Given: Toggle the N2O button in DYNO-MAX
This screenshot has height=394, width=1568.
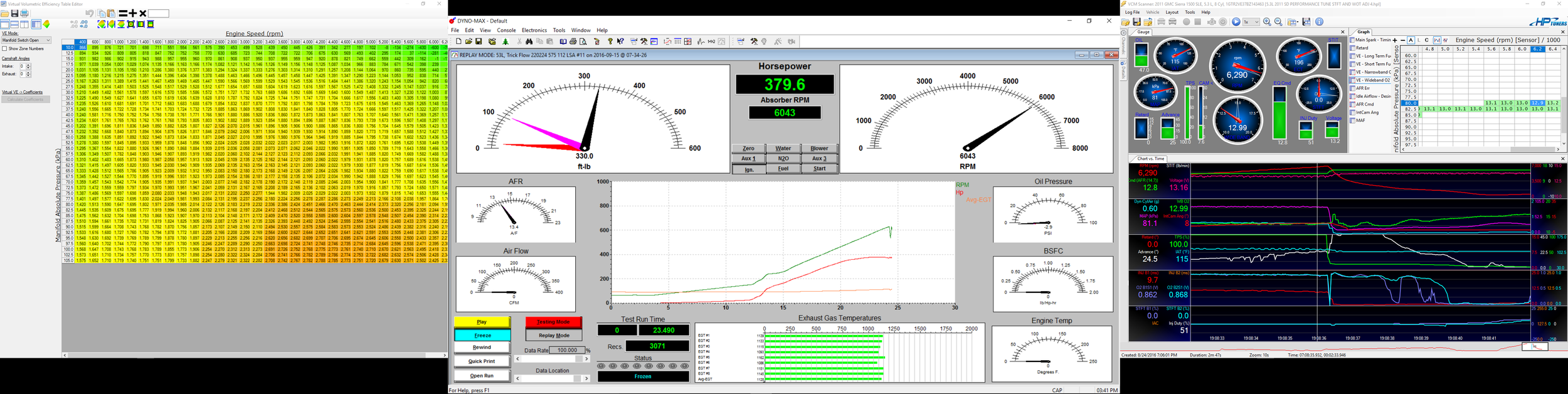Looking at the screenshot, I should (x=783, y=159).
